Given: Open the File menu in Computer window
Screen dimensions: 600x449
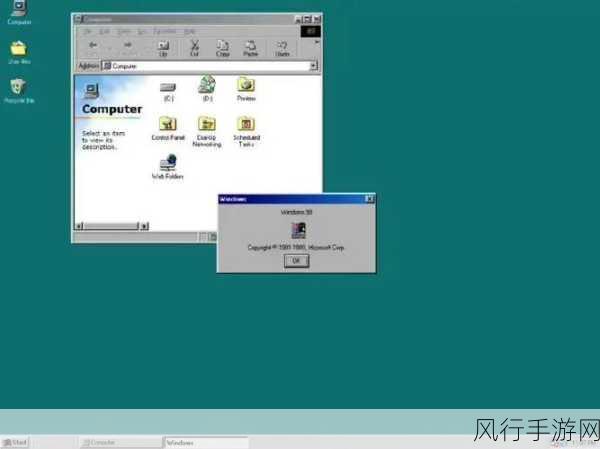Looking at the screenshot, I should (x=88, y=31).
